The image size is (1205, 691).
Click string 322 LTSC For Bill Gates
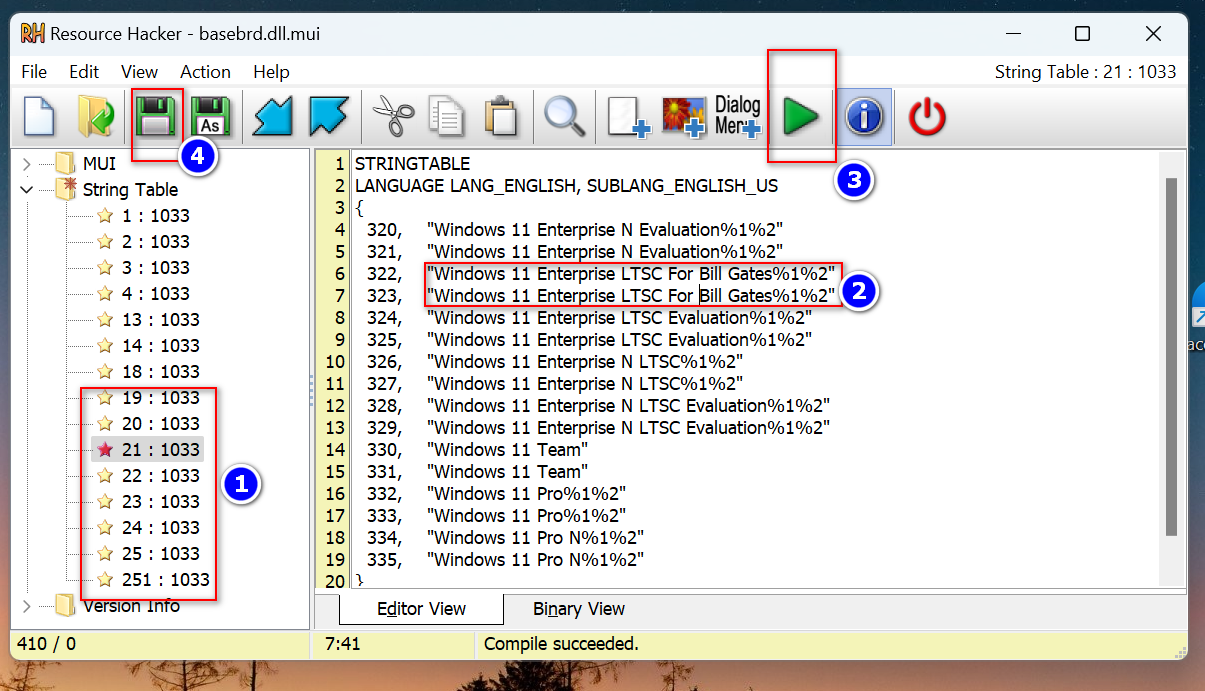tap(601, 274)
